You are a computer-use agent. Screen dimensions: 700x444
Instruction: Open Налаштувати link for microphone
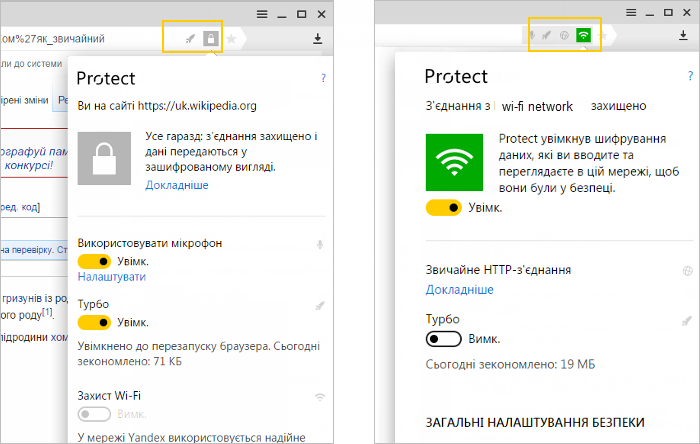pos(112,277)
